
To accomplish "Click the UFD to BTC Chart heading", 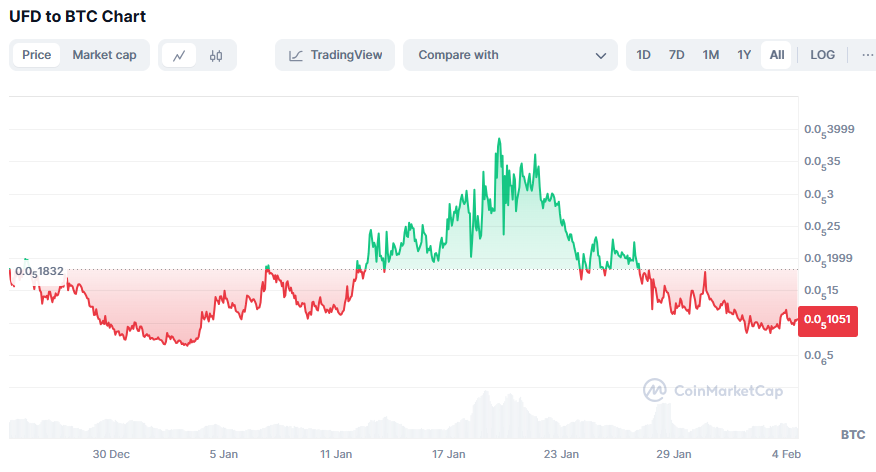I will tap(77, 17).
